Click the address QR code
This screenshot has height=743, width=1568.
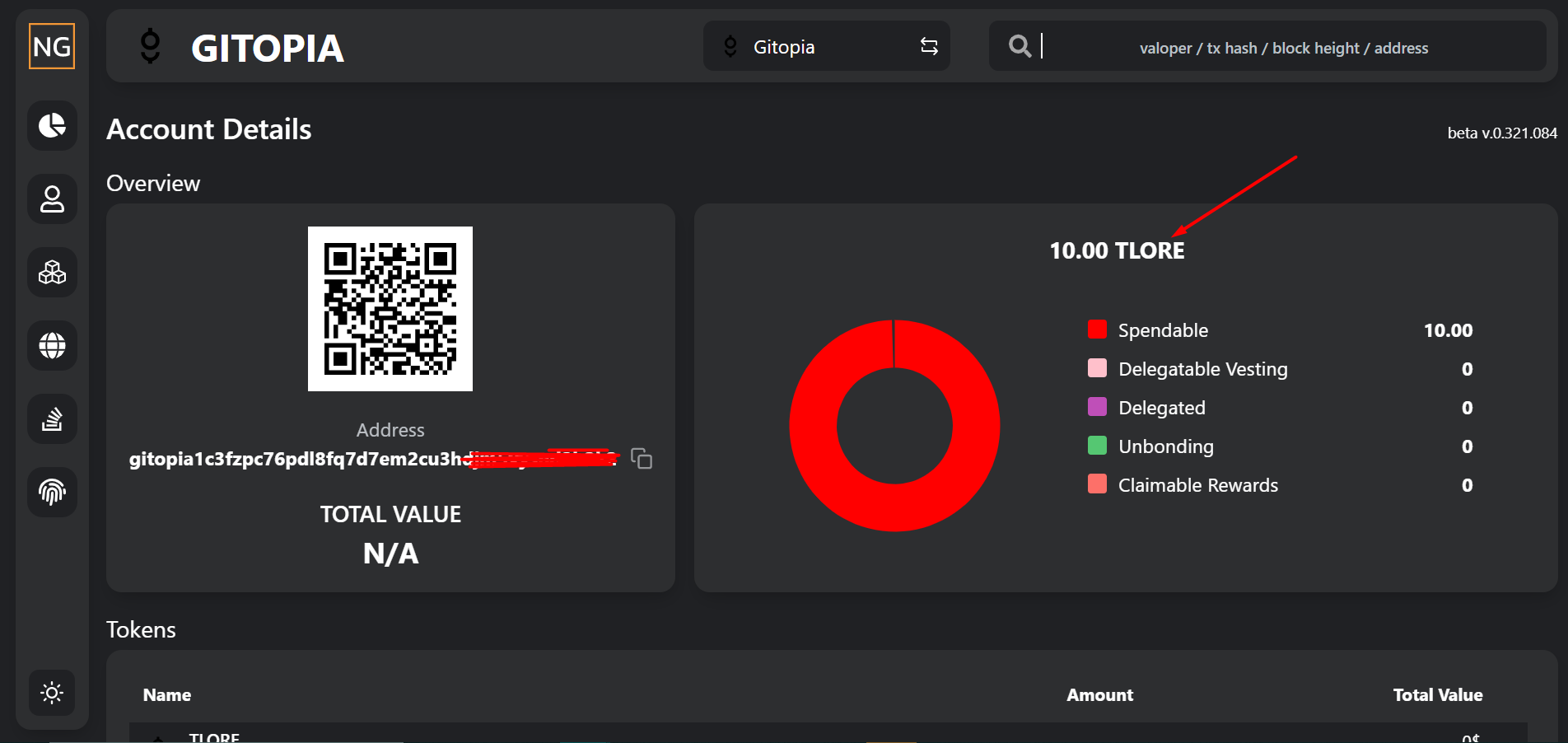point(390,309)
